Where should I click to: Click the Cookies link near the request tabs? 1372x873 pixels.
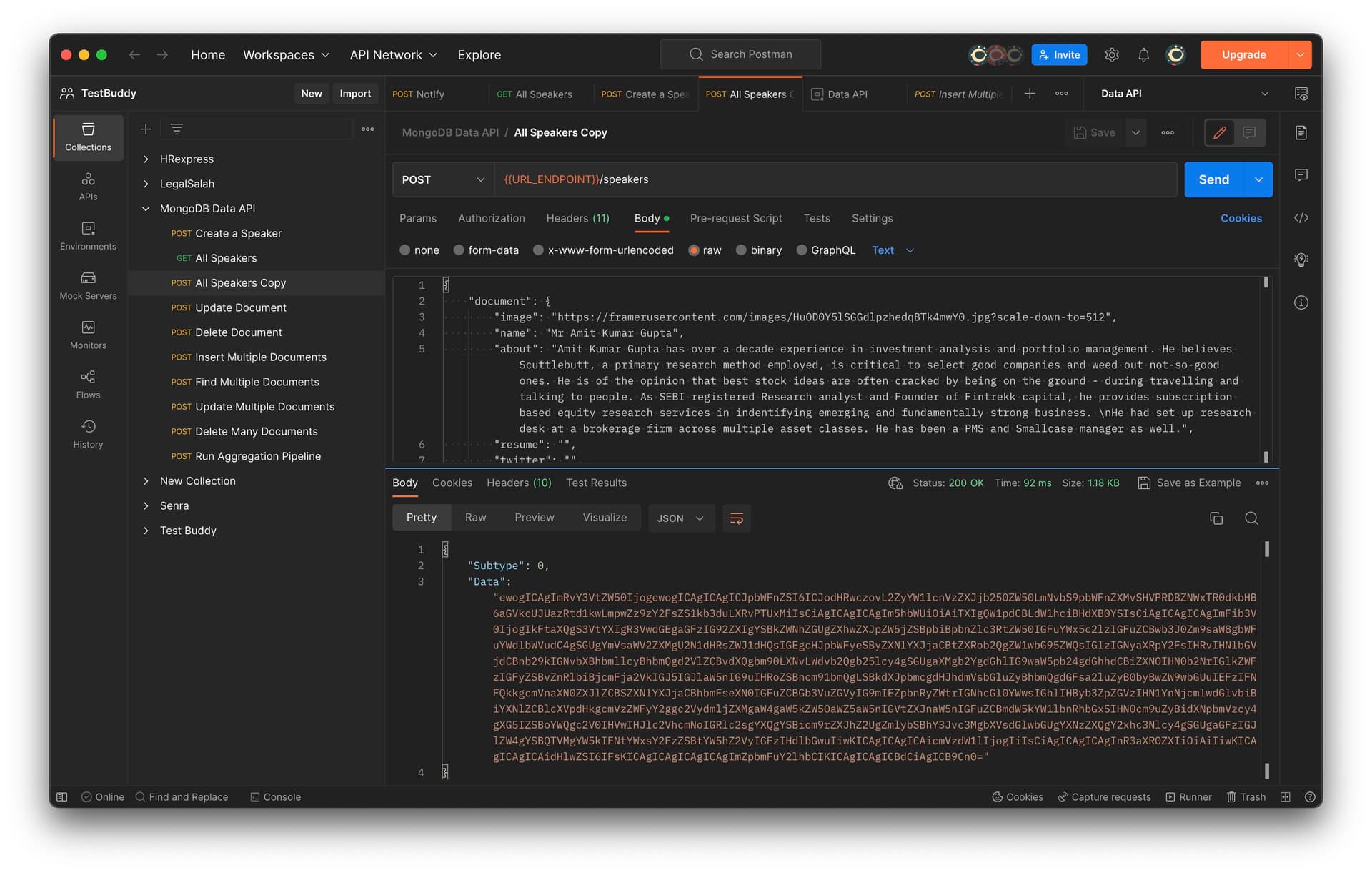pyautogui.click(x=1241, y=218)
